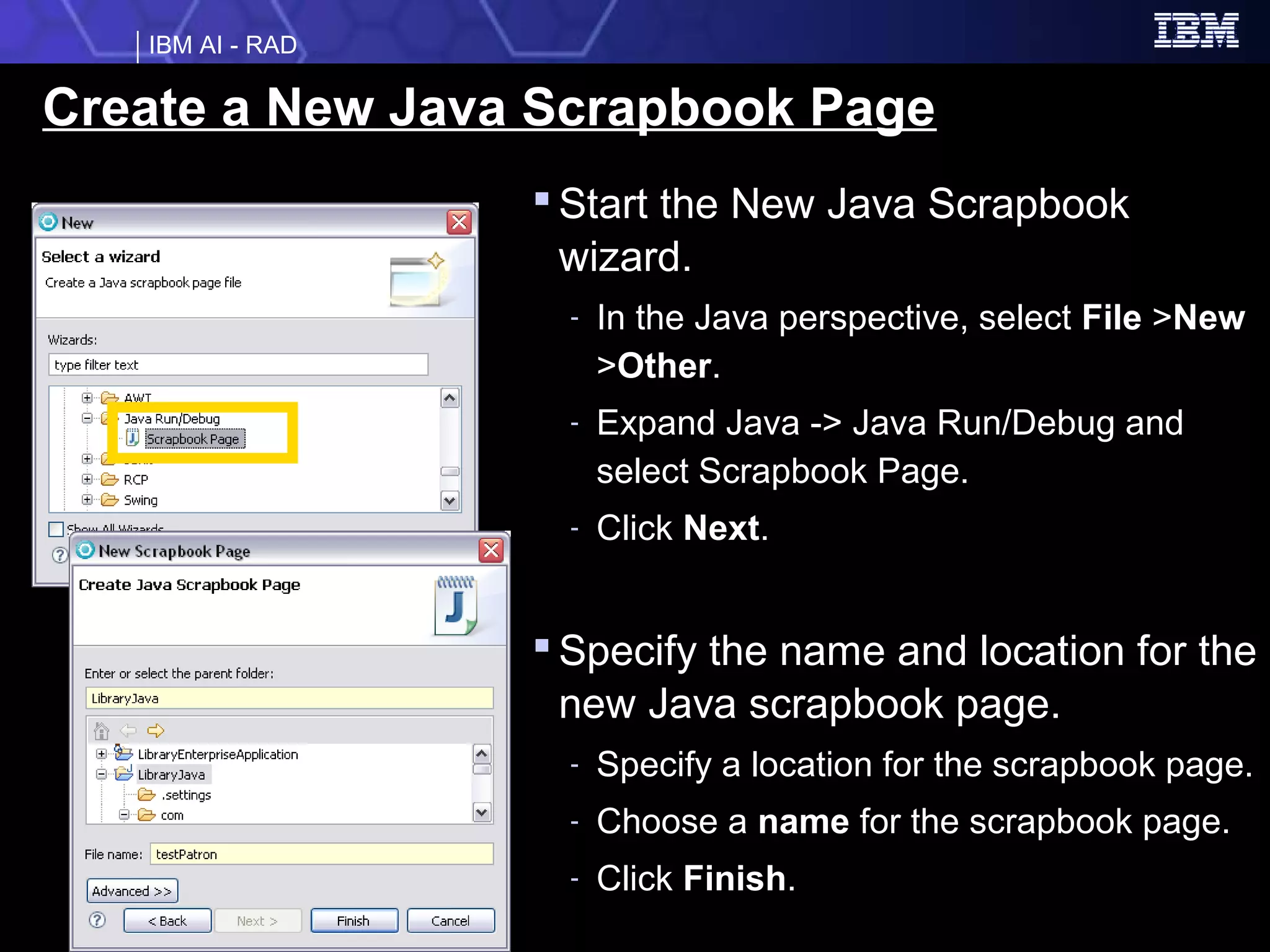This screenshot has width=1270, height=952.
Task: Click wizards list scroll up arrow
Action: (450, 398)
